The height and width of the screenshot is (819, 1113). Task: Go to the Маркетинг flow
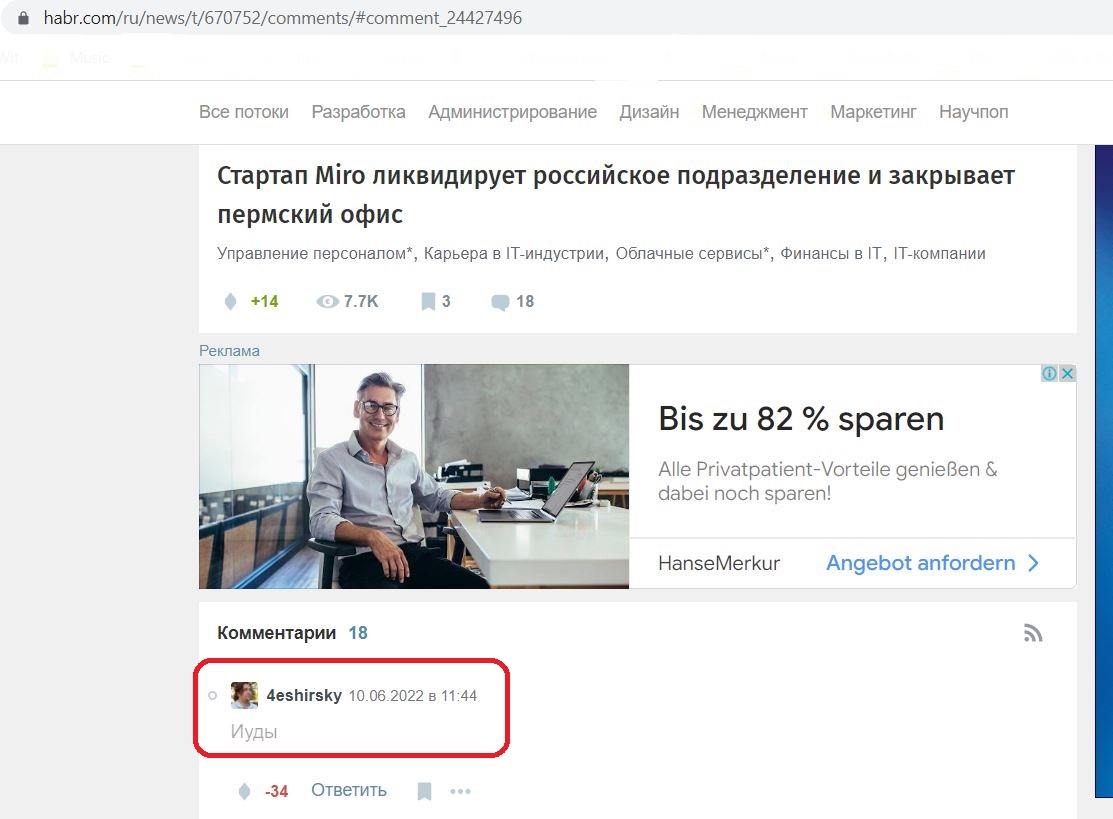click(873, 112)
